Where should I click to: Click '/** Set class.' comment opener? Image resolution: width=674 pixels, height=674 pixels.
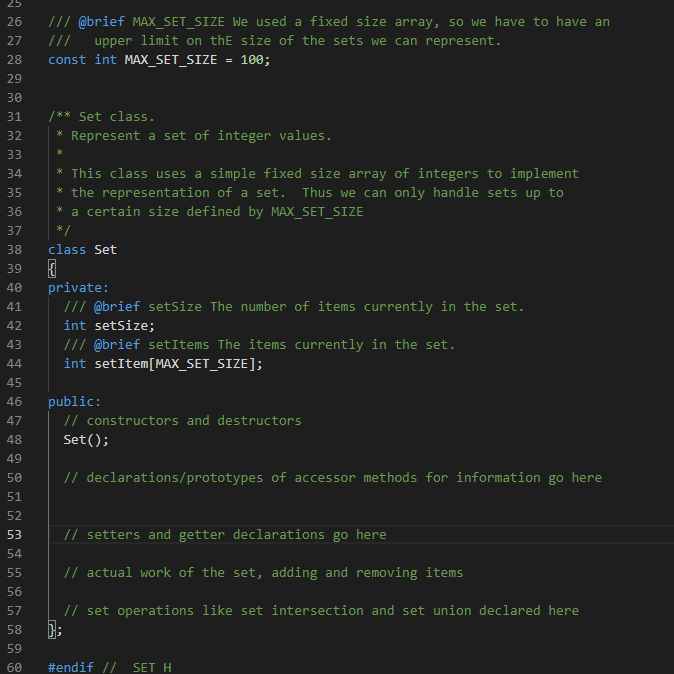coord(101,116)
